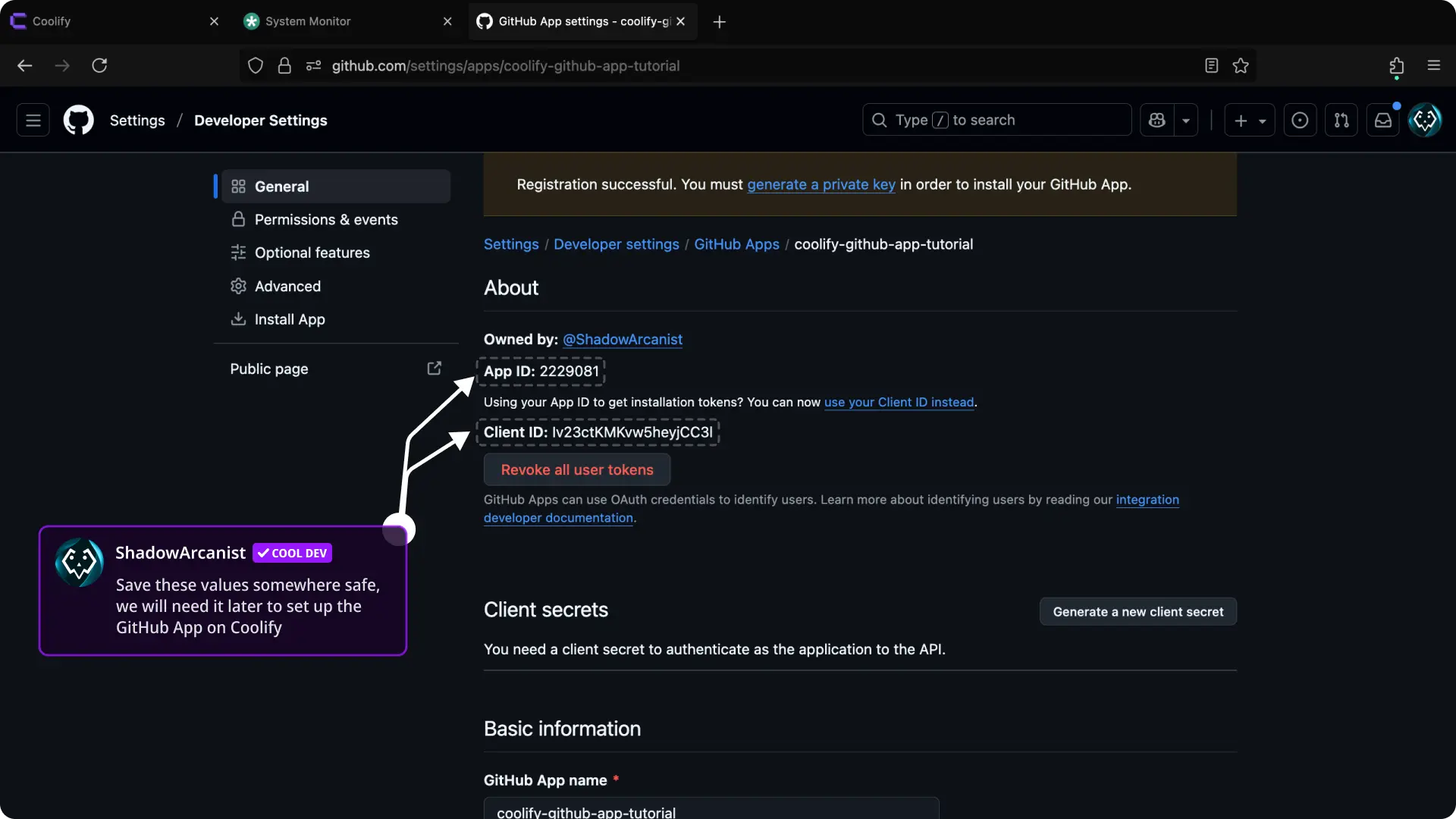1456x819 pixels.
Task: Open Firefox application menu
Action: (x=1433, y=66)
